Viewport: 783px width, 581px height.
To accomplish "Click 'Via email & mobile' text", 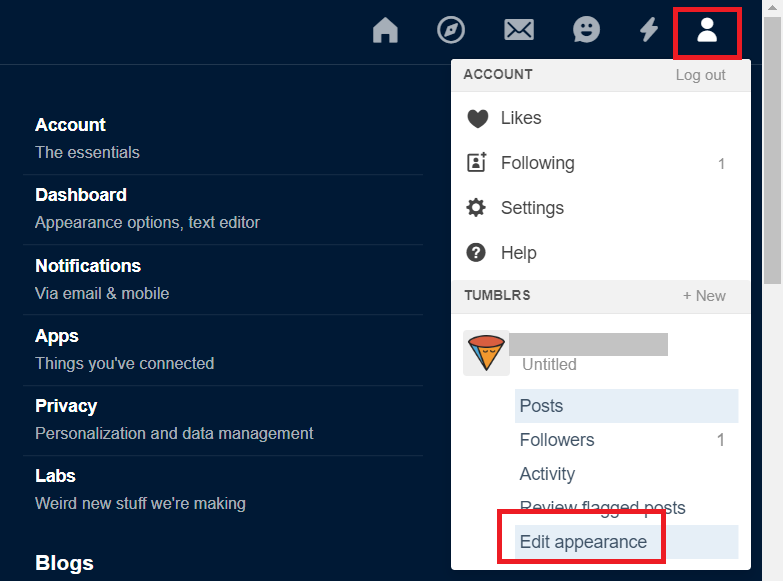I will tap(102, 293).
